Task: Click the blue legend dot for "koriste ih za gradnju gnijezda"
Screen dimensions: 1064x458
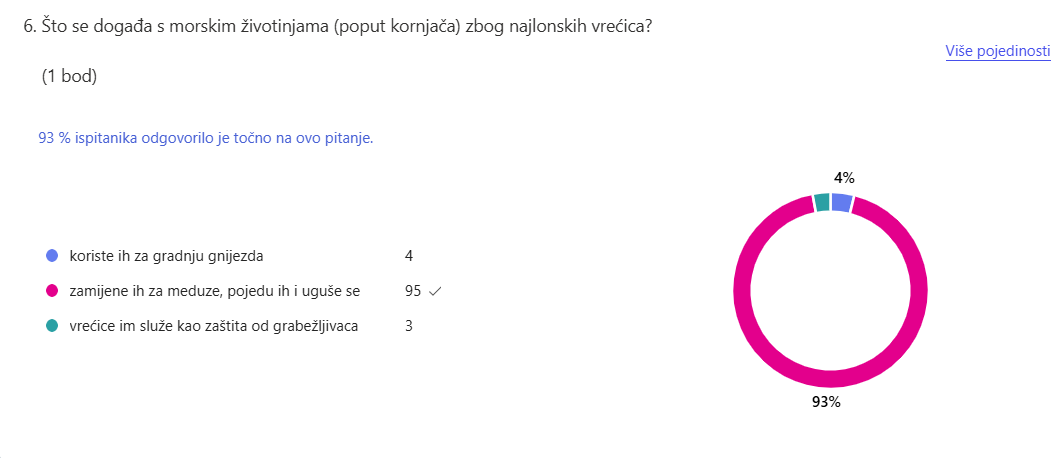Action: pyautogui.click(x=53, y=256)
